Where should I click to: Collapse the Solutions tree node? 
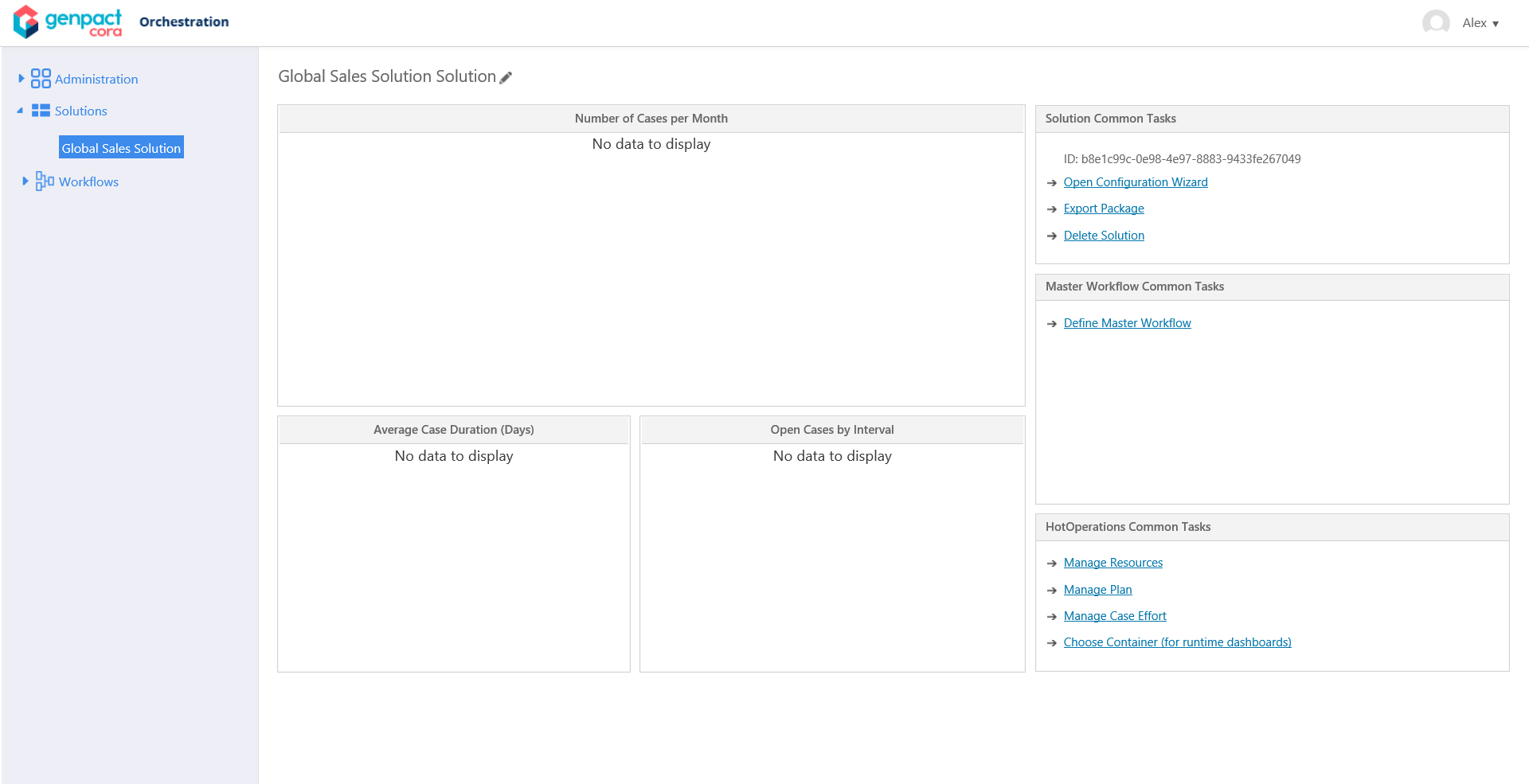20,111
